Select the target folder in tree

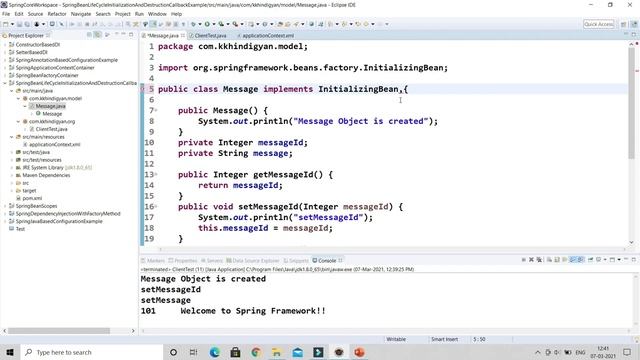coord(29,191)
